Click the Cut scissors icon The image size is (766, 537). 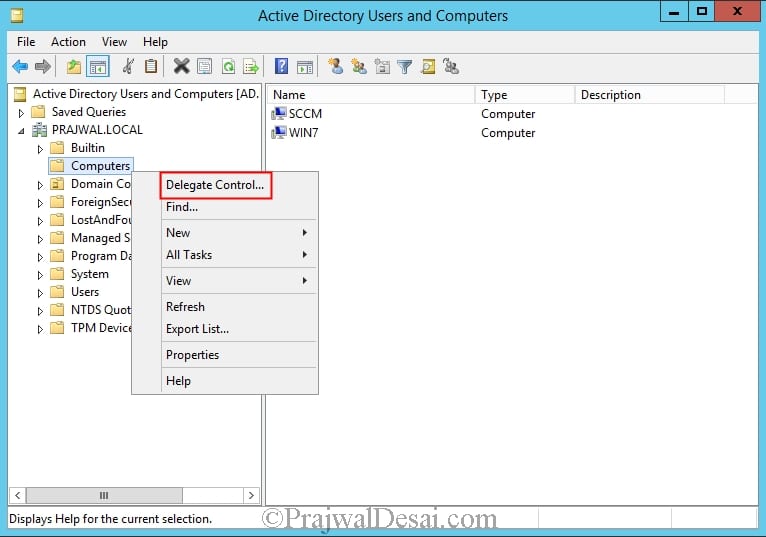coord(128,66)
